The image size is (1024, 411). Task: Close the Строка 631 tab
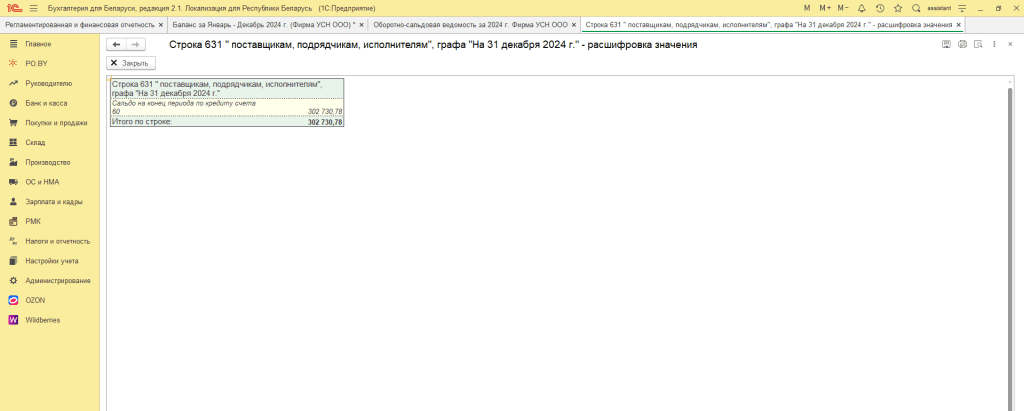coord(959,25)
